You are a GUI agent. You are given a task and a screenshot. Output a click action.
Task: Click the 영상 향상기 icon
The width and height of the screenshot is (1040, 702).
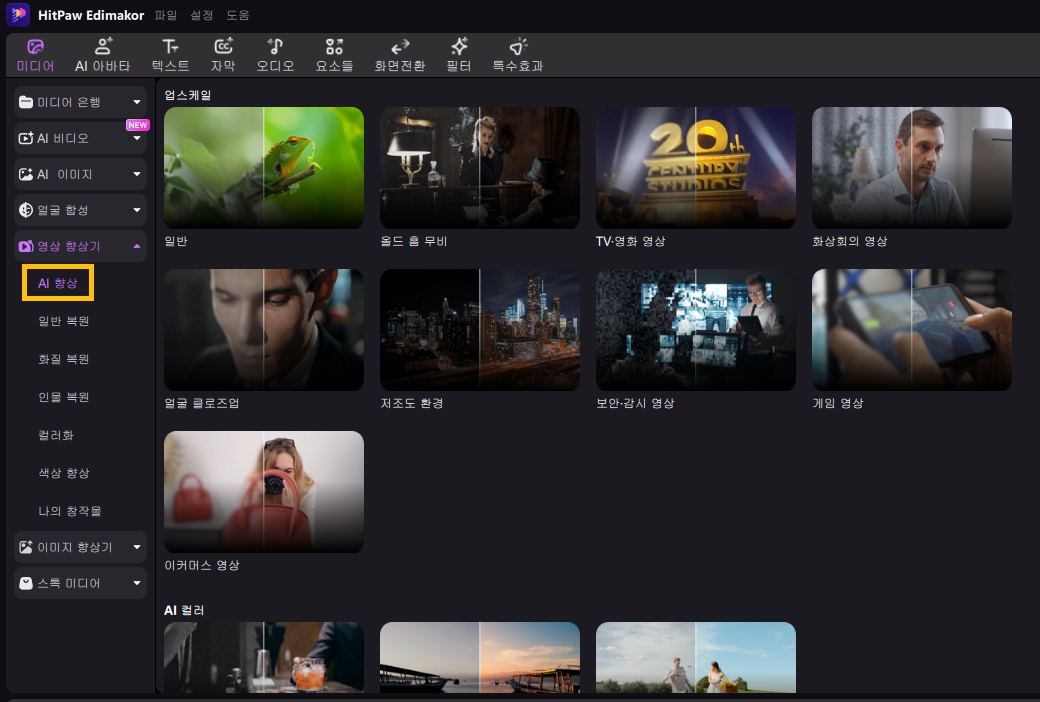tap(26, 246)
